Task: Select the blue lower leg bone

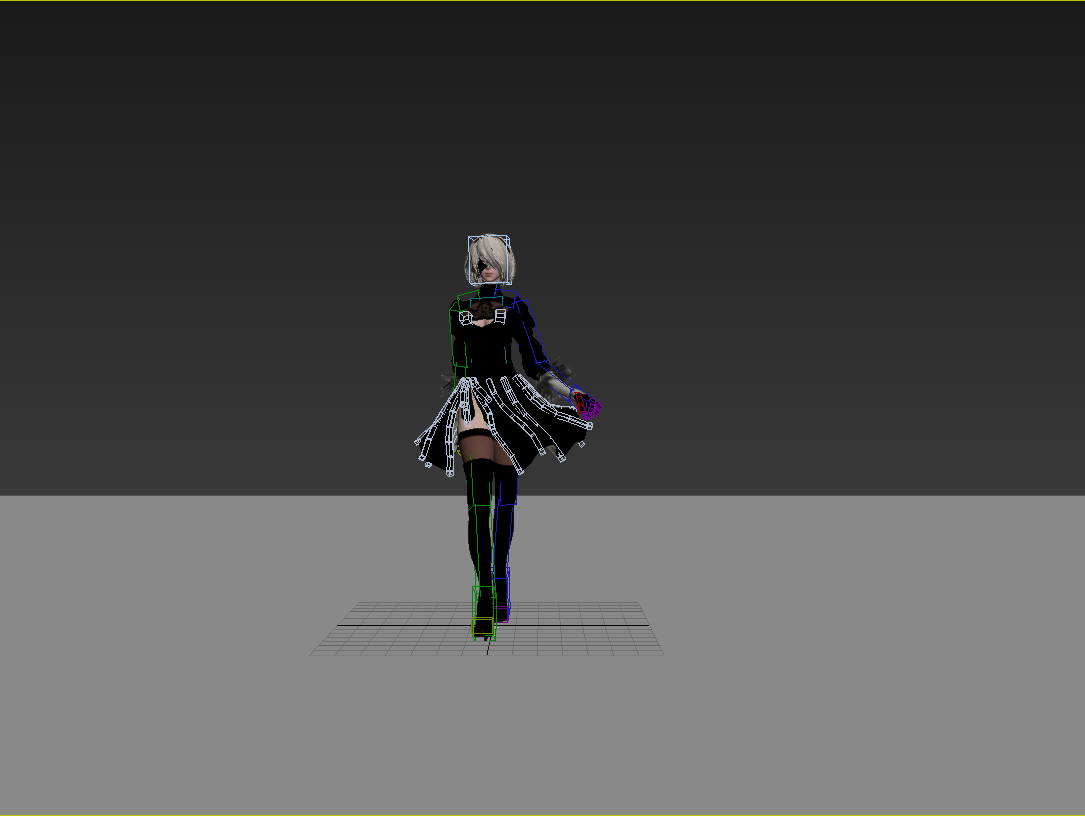Action: [504, 540]
